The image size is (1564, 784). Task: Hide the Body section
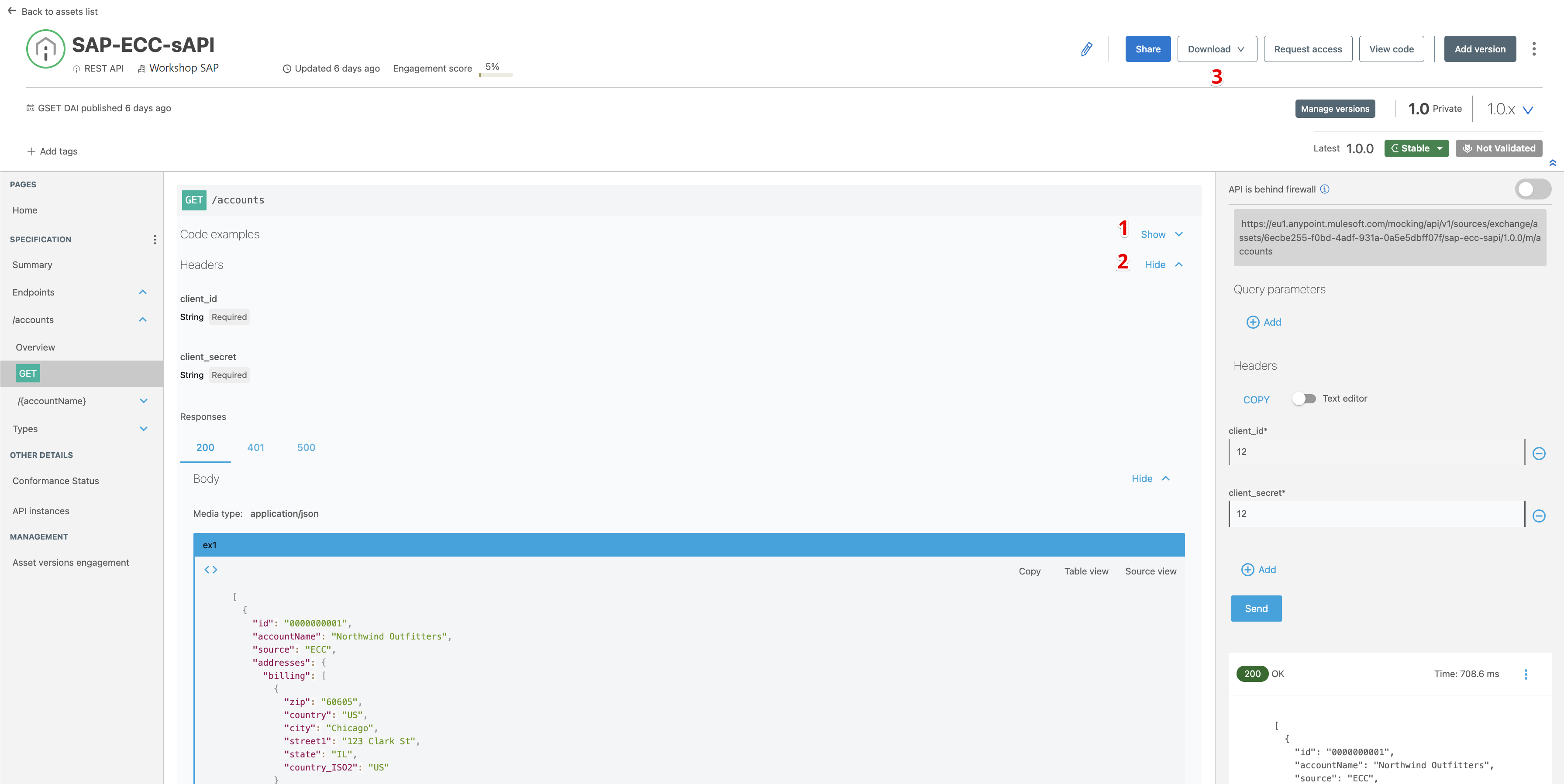(1151, 479)
